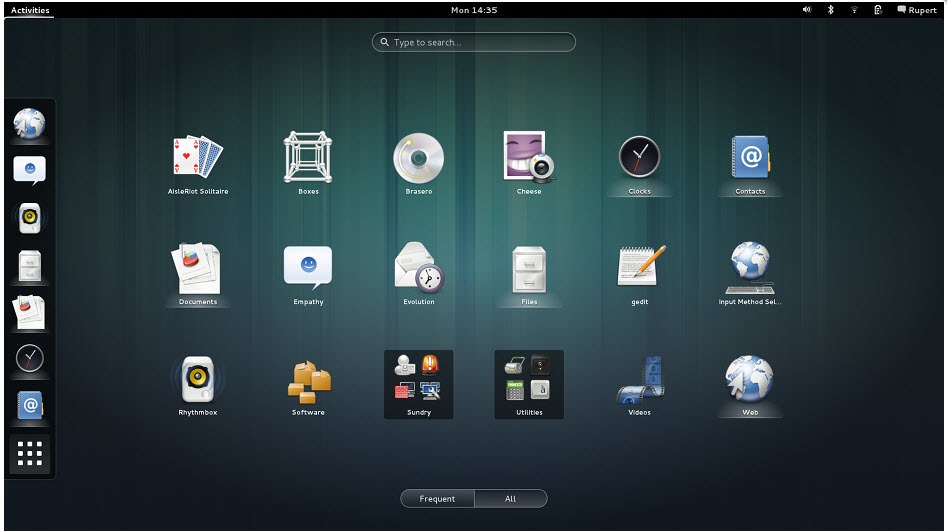The width and height of the screenshot is (947, 532).
Task: Open the Bluetooth status menu
Action: [830, 10]
